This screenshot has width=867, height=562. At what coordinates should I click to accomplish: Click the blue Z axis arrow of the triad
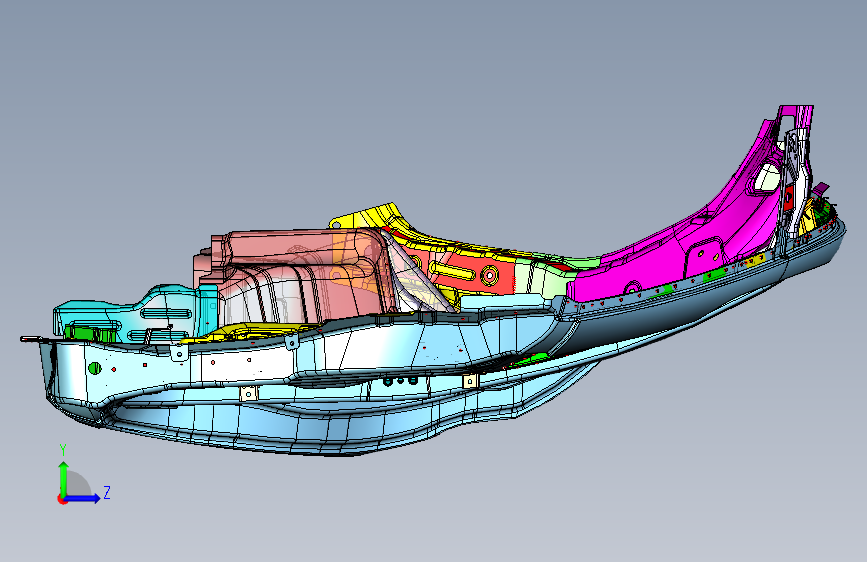click(83, 498)
